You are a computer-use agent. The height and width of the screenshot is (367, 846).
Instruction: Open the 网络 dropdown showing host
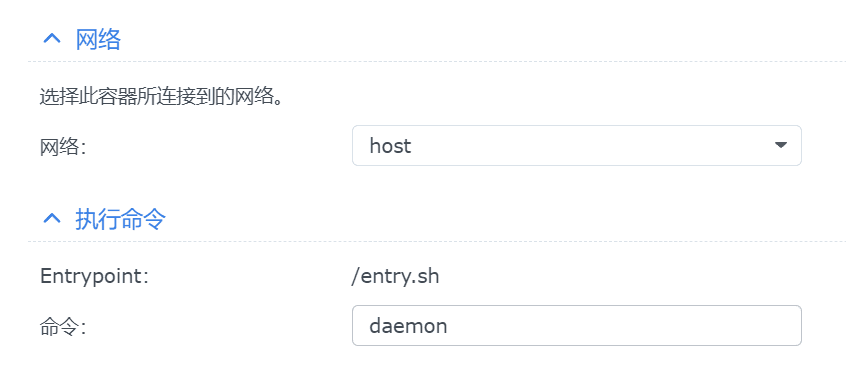click(577, 146)
